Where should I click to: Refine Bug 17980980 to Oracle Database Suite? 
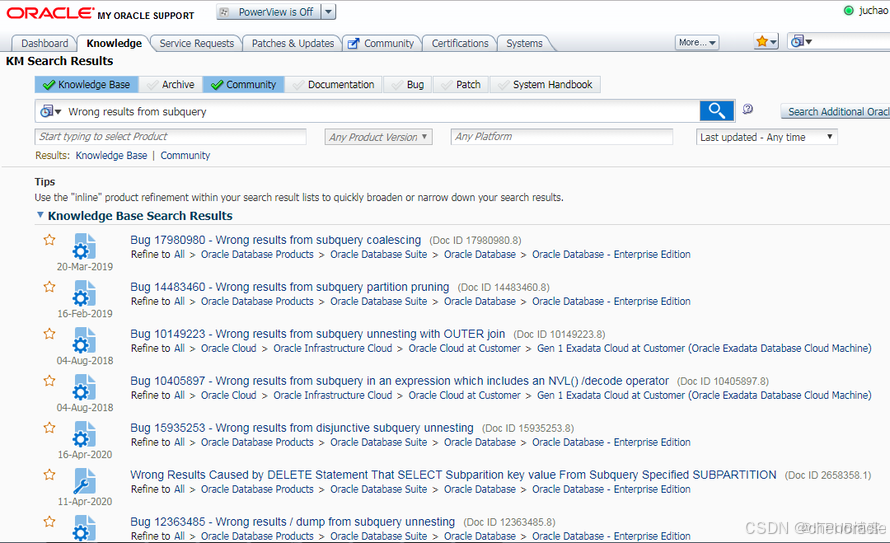tap(379, 254)
